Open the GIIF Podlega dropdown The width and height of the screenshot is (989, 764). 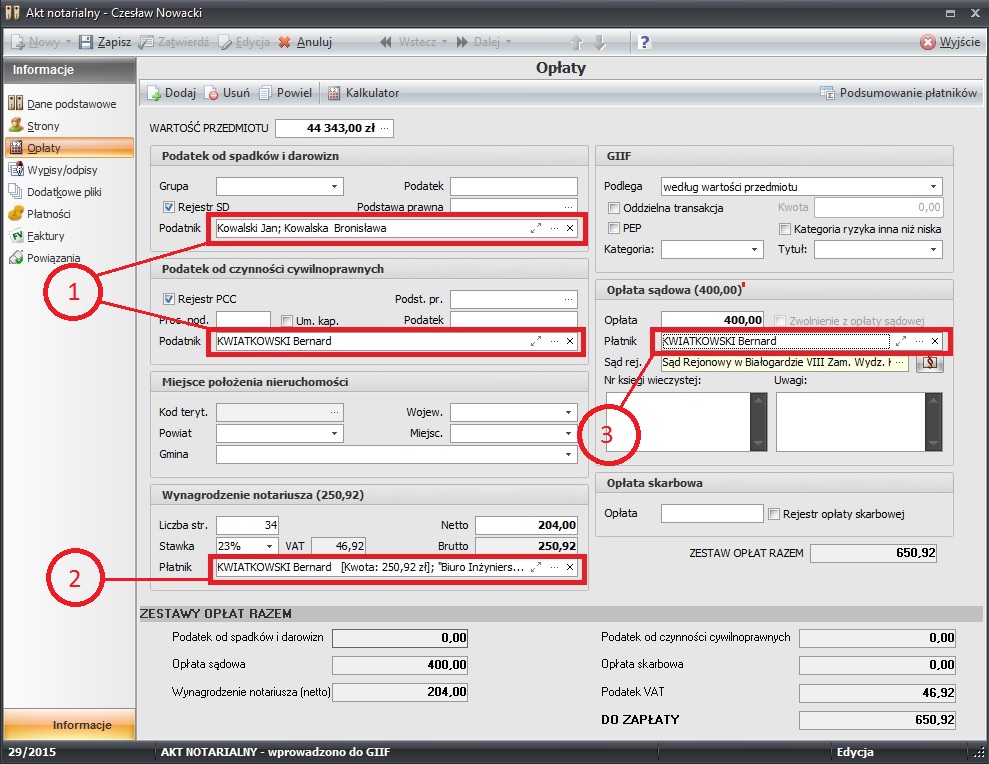pyautogui.click(x=933, y=187)
